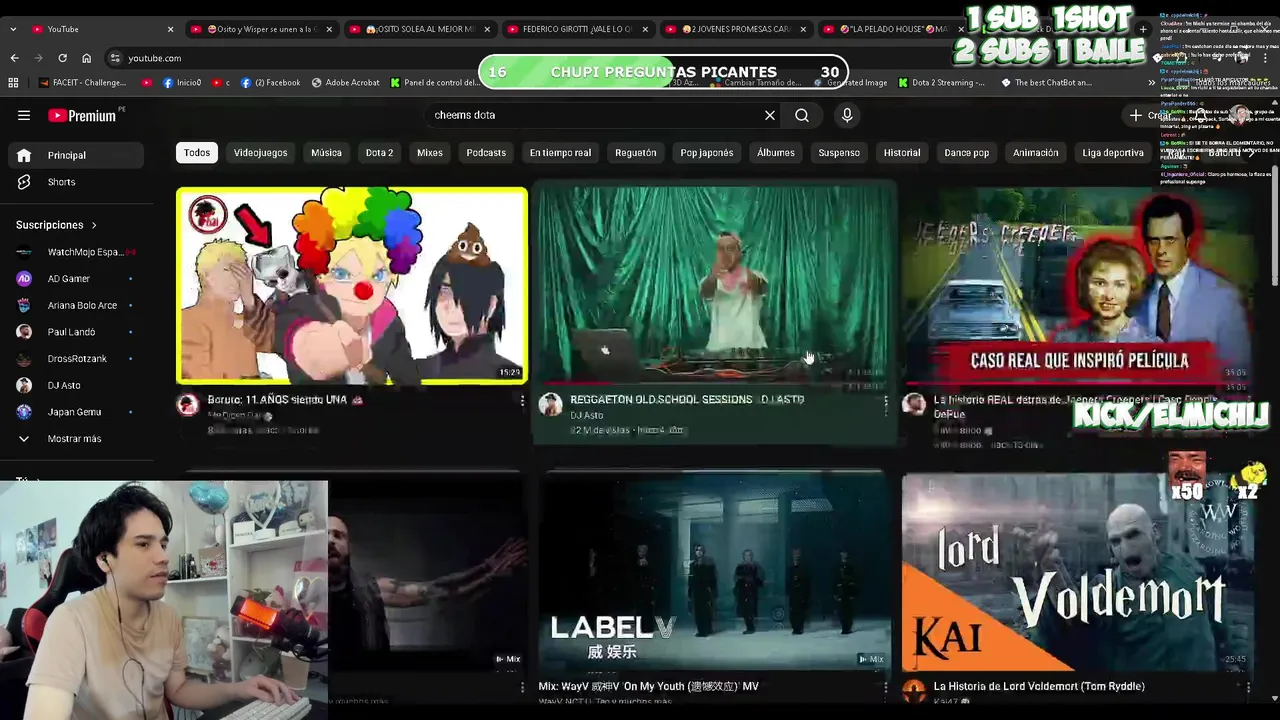Viewport: 1280px width, 720px height.
Task: Open the Adobe Acrobat bookmark
Action: 345,82
